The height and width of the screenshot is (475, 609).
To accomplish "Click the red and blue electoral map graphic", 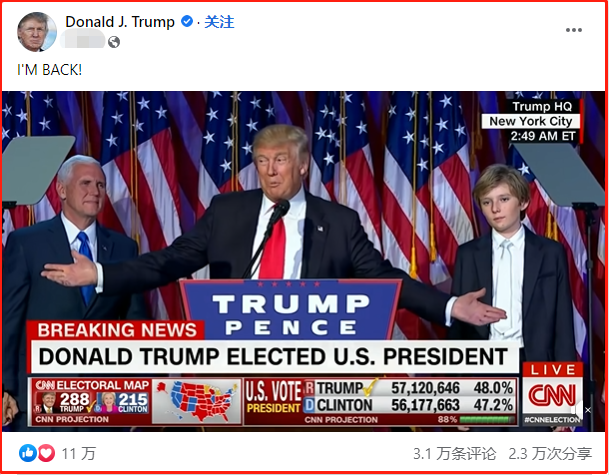I will point(197,402).
